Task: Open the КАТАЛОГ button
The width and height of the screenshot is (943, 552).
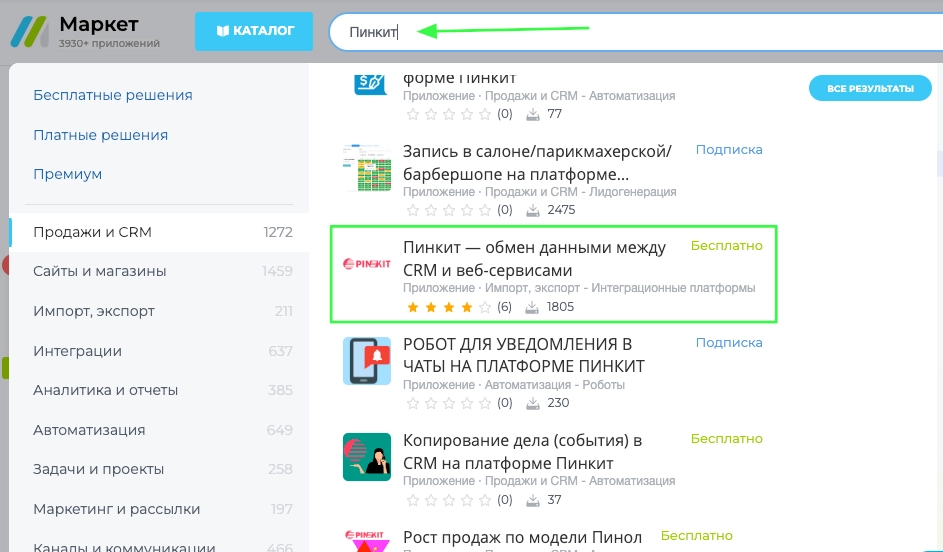Action: coord(254,31)
